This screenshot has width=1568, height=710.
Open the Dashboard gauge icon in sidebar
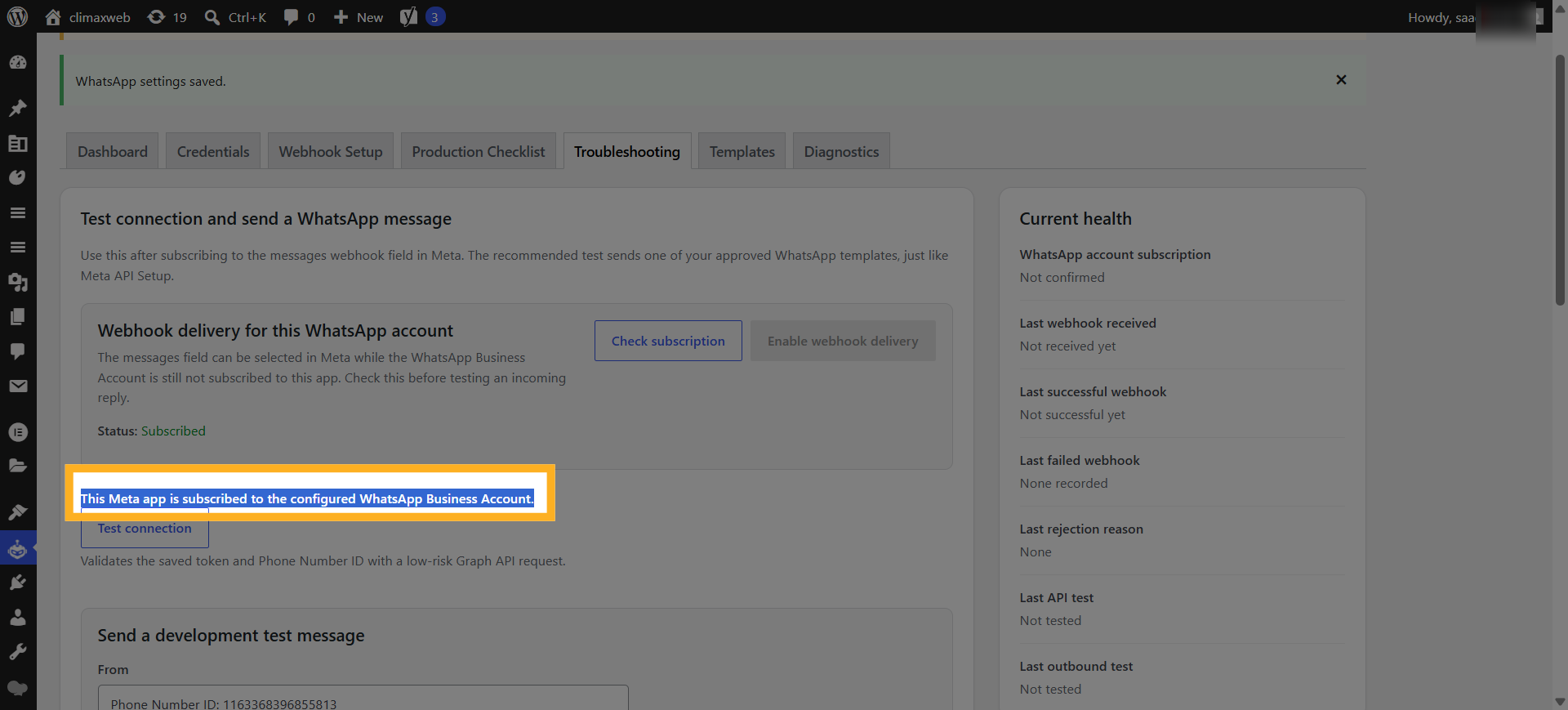[17, 63]
